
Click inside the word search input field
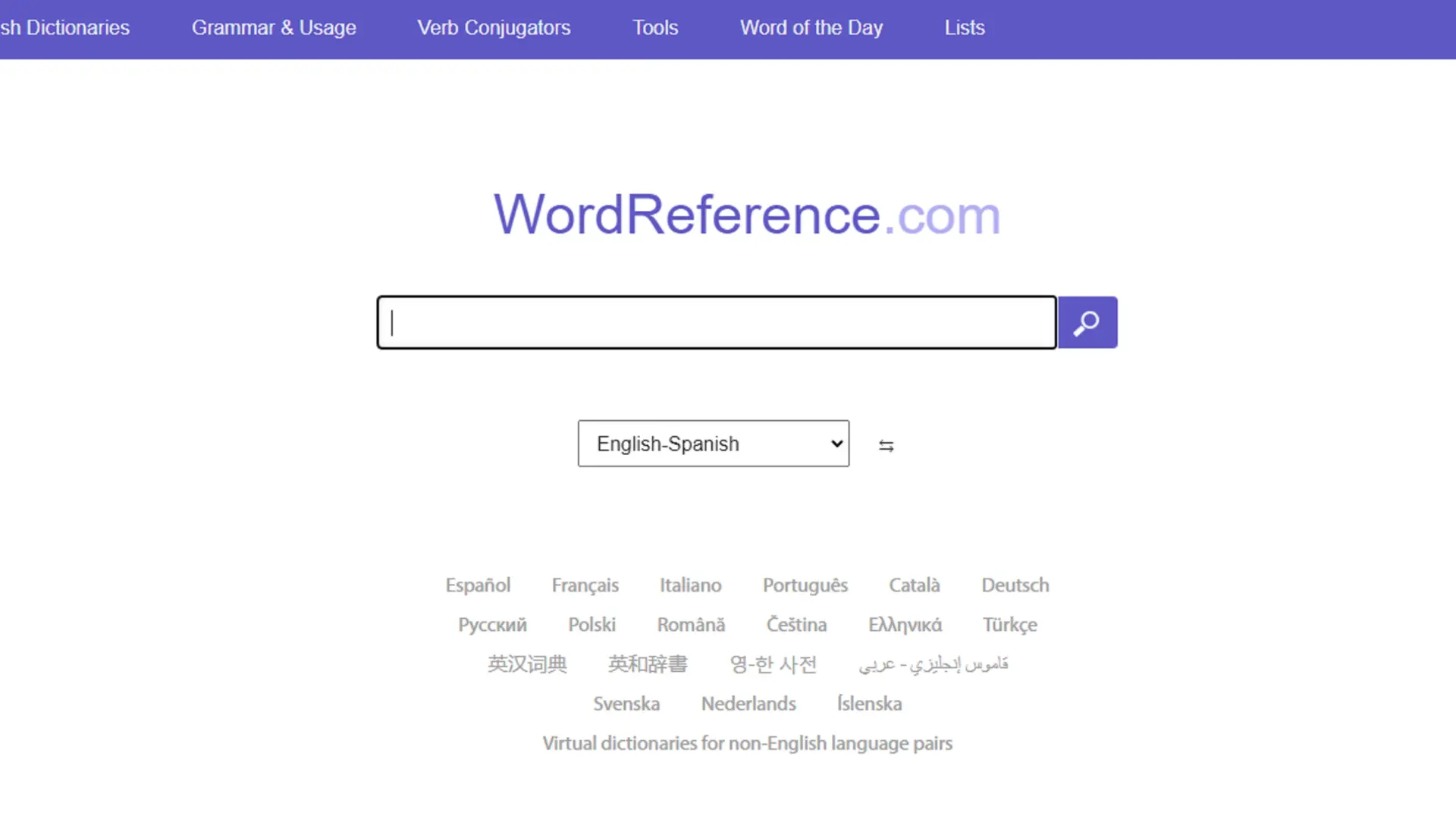[715, 322]
